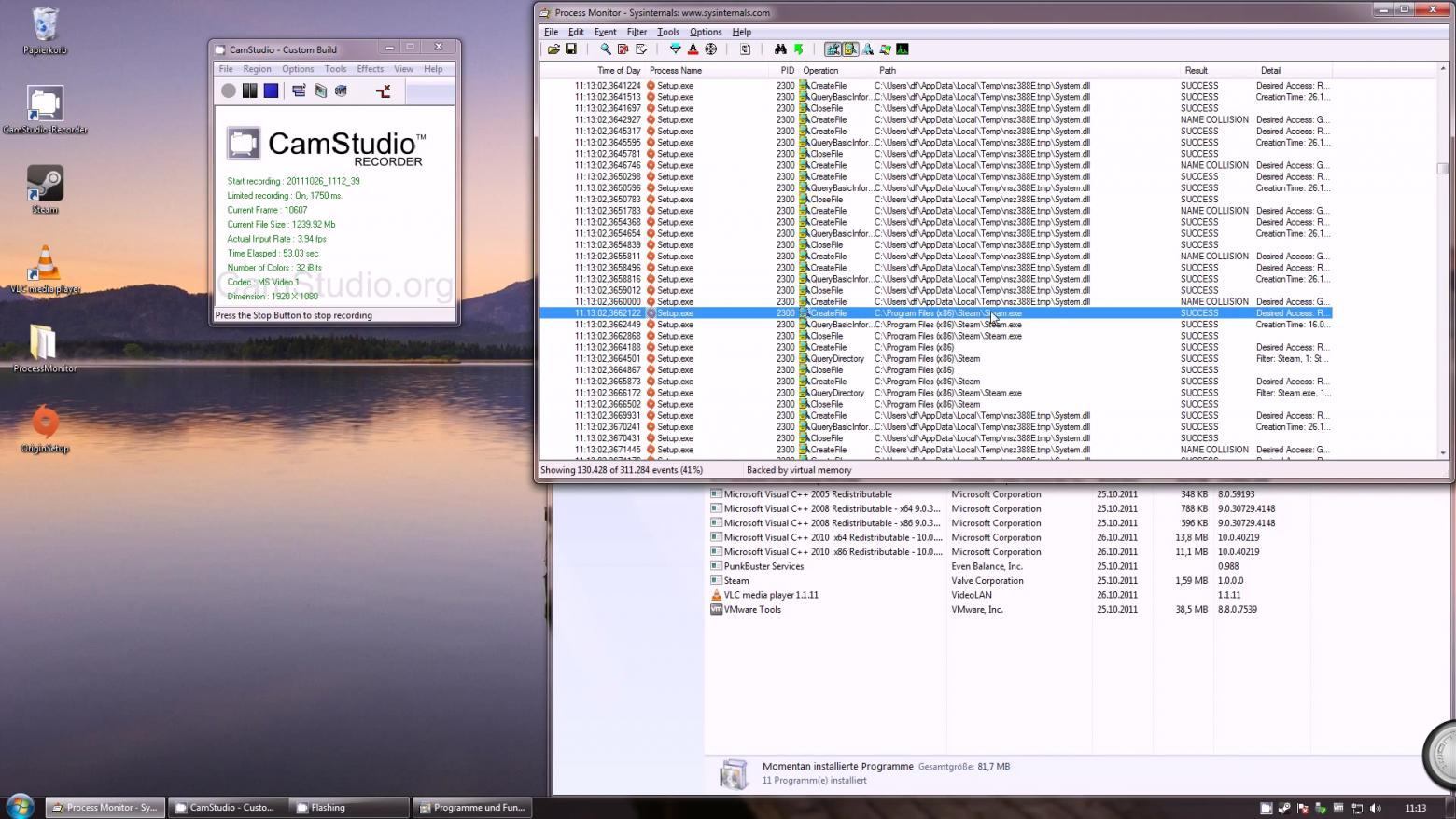This screenshot has height=819, width=1456.
Task: Click the CamStudio Pause button
Action: [249, 90]
